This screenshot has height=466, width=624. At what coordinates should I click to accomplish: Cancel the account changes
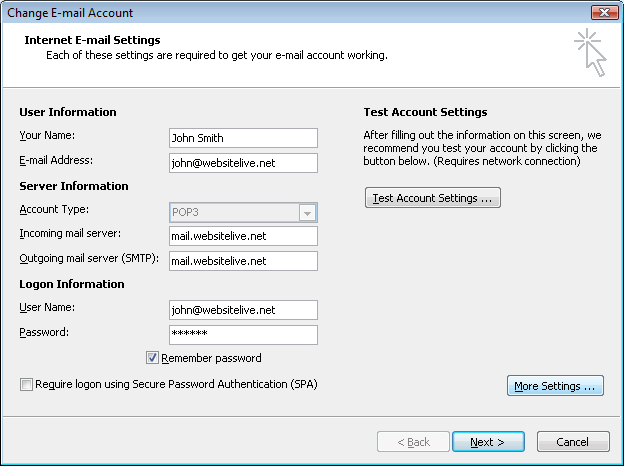573,442
